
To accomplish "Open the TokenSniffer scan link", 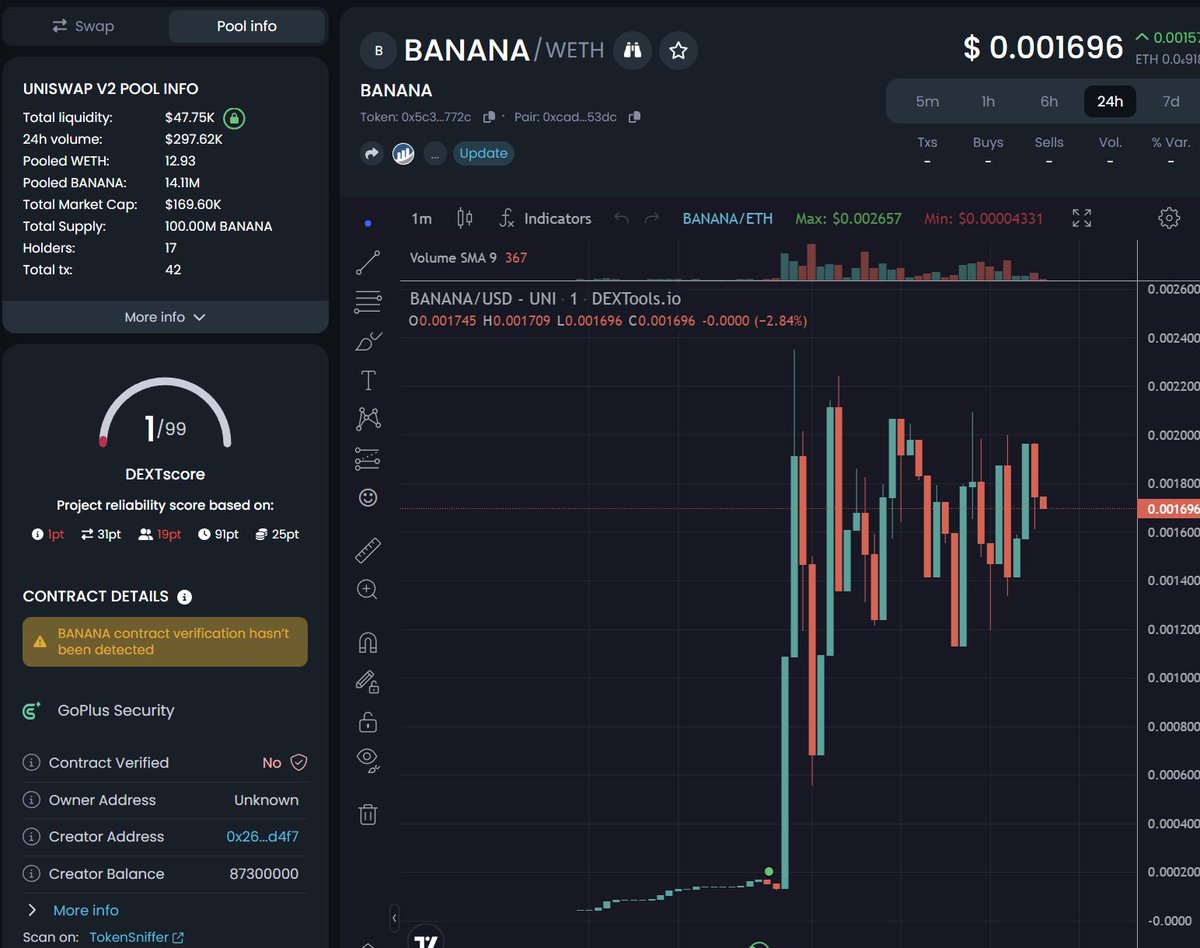I will (137, 937).
